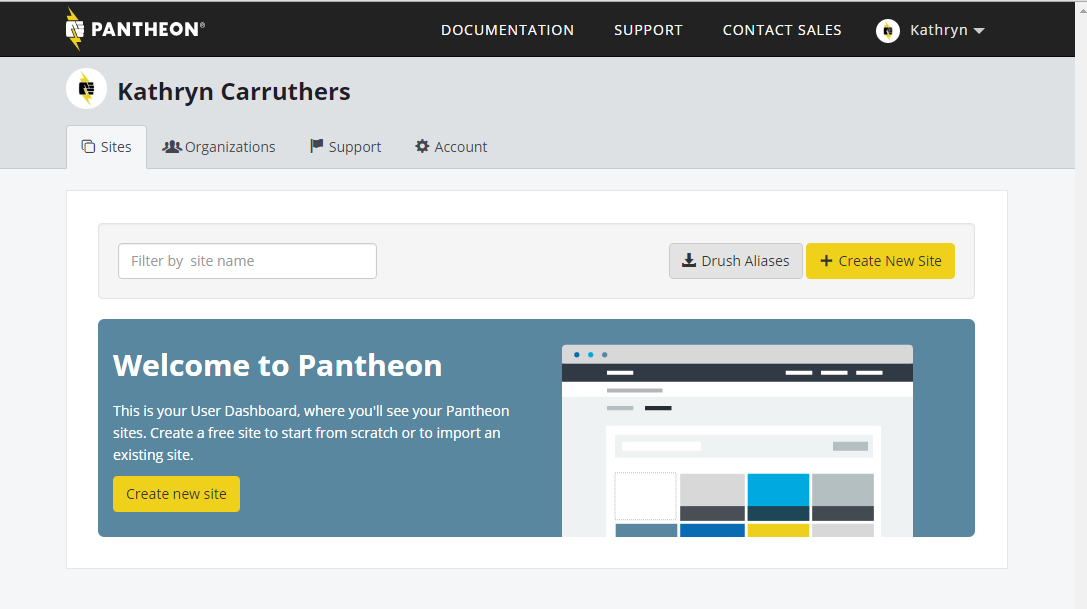Click the Kathryn Carruthers heading
Viewport: 1087px width, 609px height.
[x=234, y=92]
